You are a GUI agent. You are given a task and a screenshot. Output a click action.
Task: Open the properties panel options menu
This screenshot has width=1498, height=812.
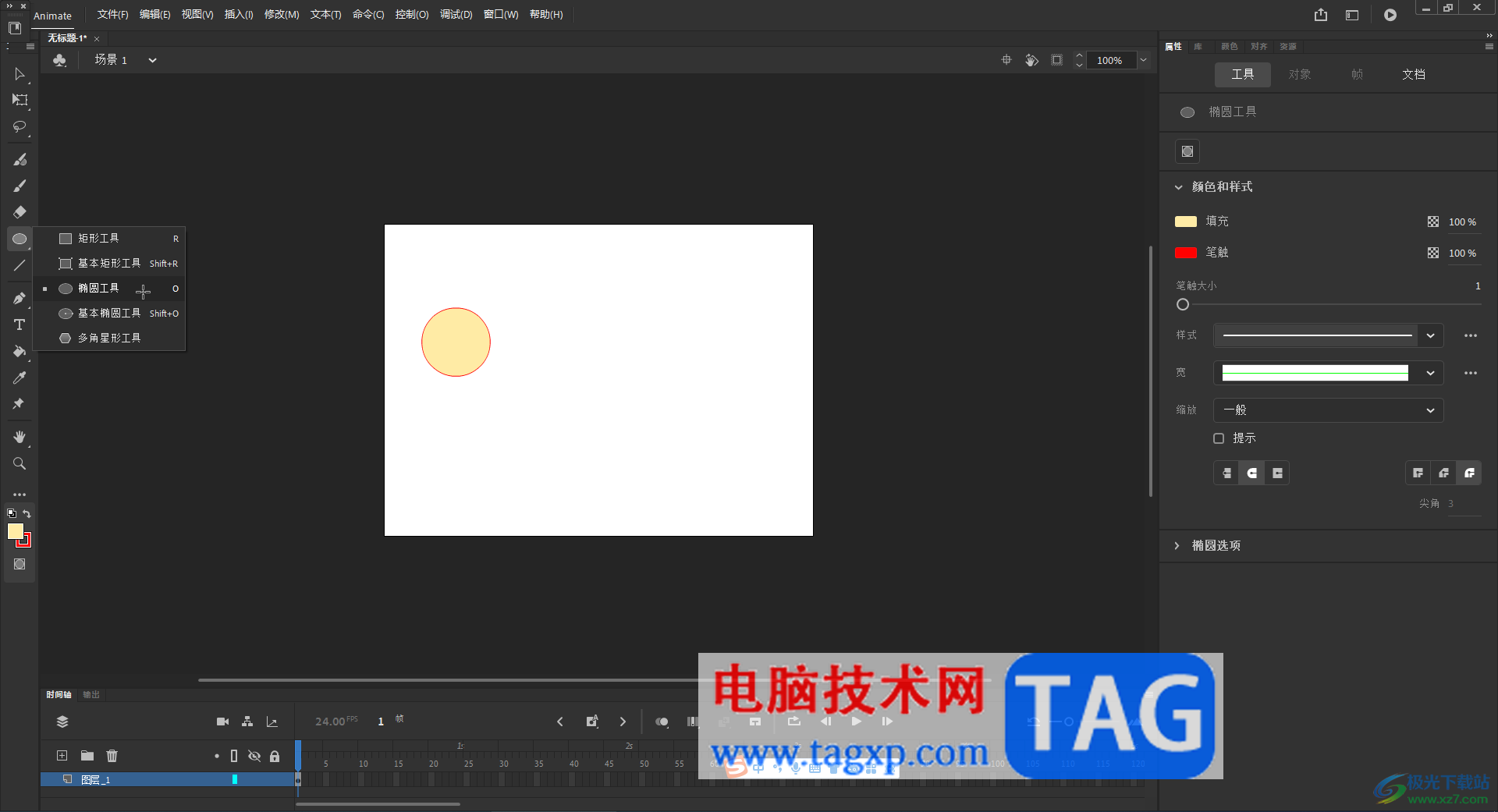point(1489,47)
